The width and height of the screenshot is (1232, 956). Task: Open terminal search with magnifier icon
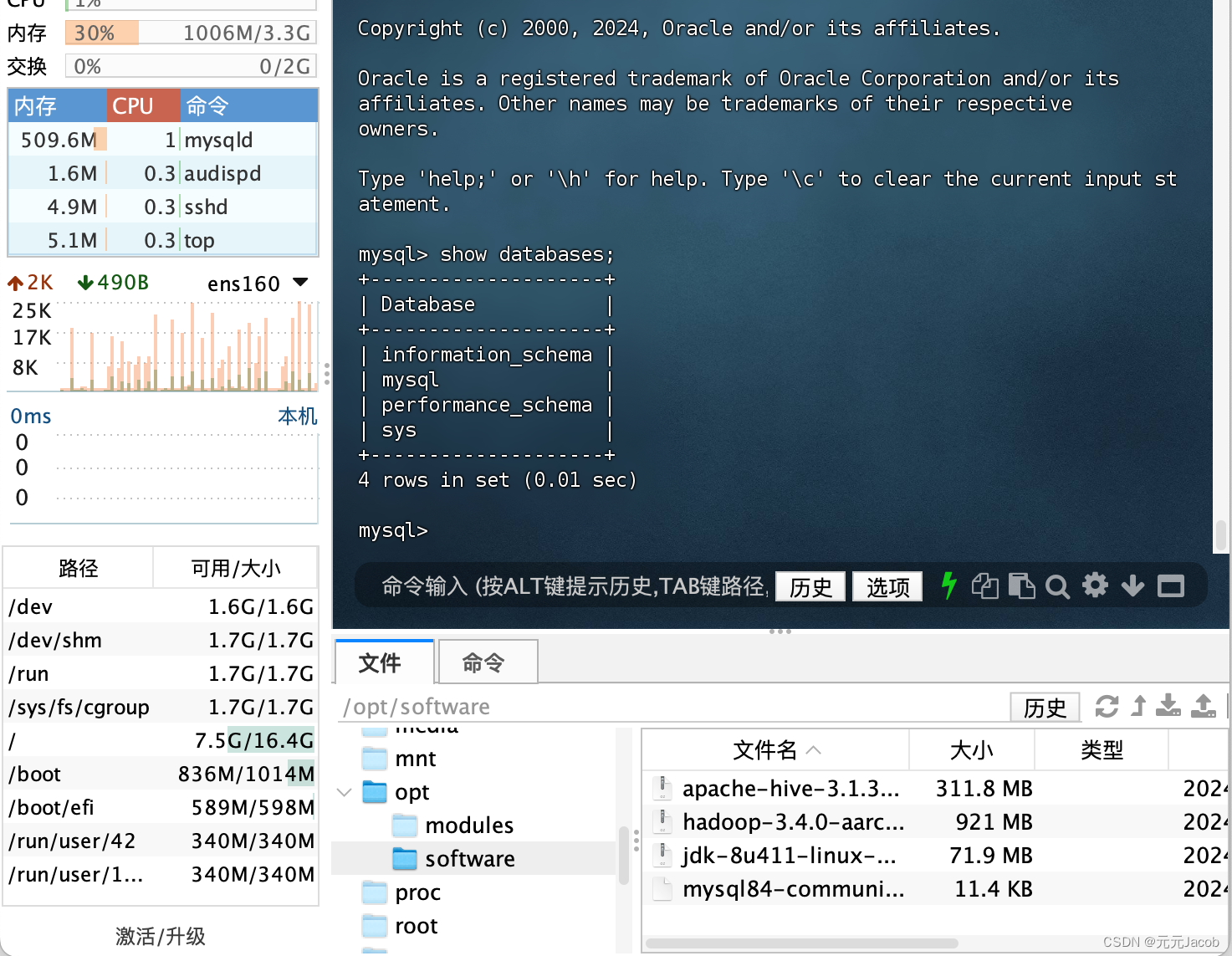[1057, 586]
